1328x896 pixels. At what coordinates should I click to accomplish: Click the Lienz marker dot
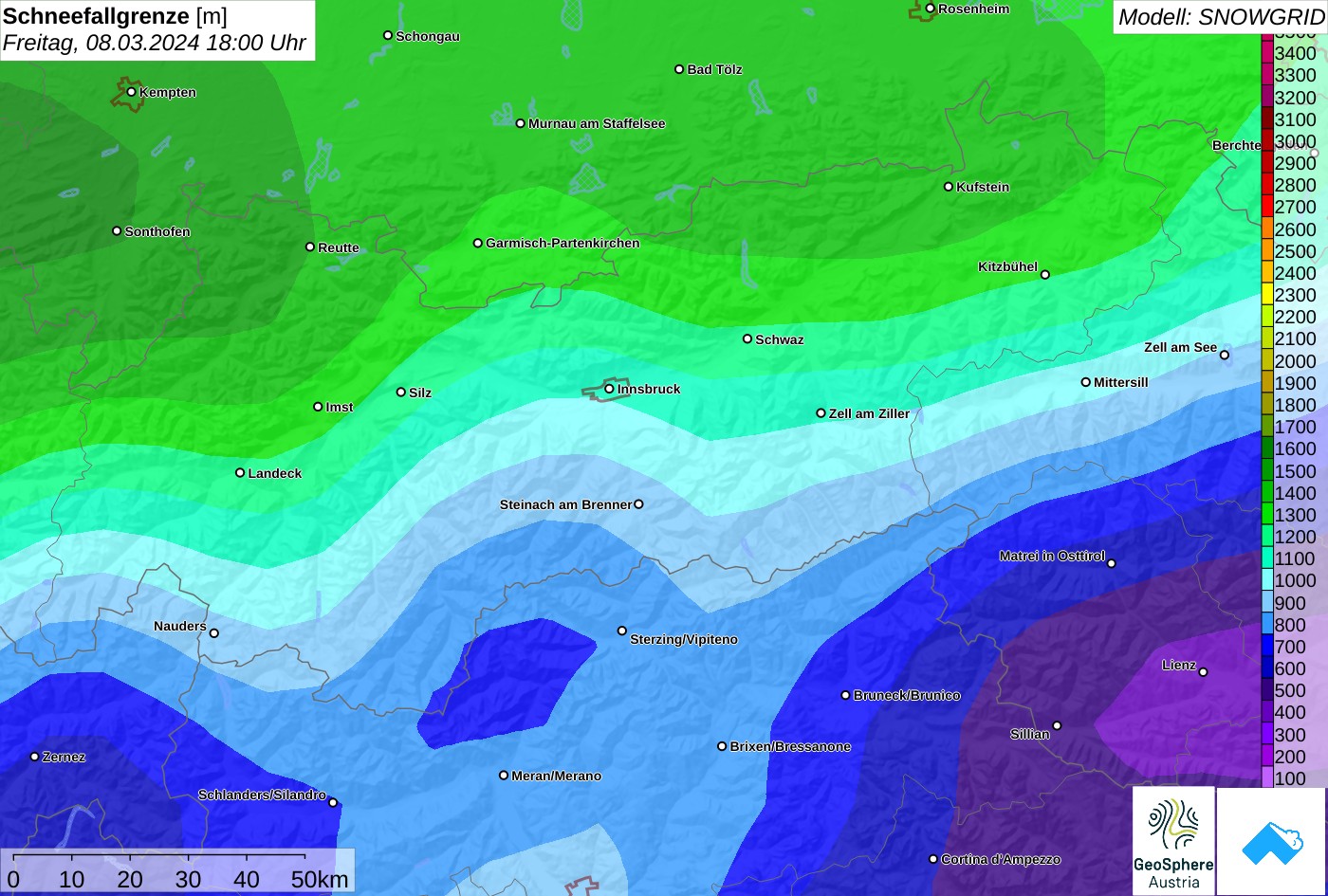pyautogui.click(x=1203, y=672)
